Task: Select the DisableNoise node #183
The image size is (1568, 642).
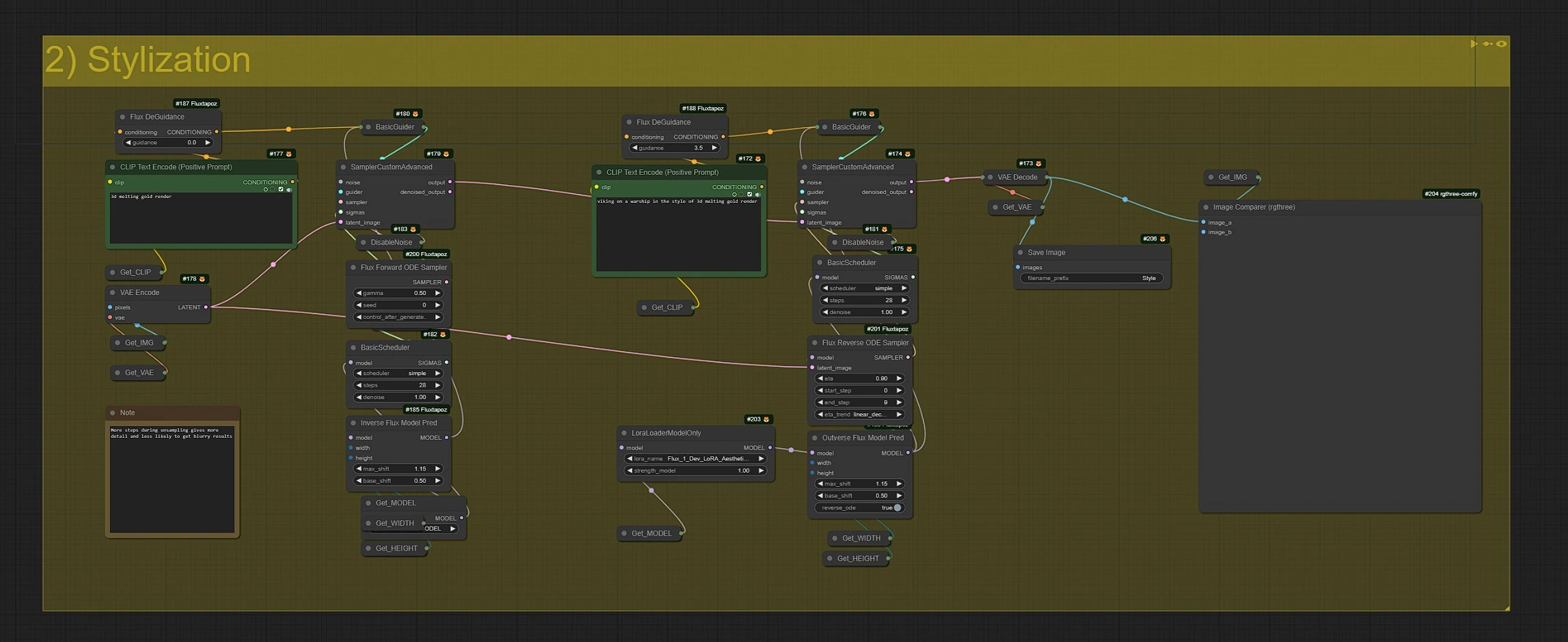Action: (391, 242)
